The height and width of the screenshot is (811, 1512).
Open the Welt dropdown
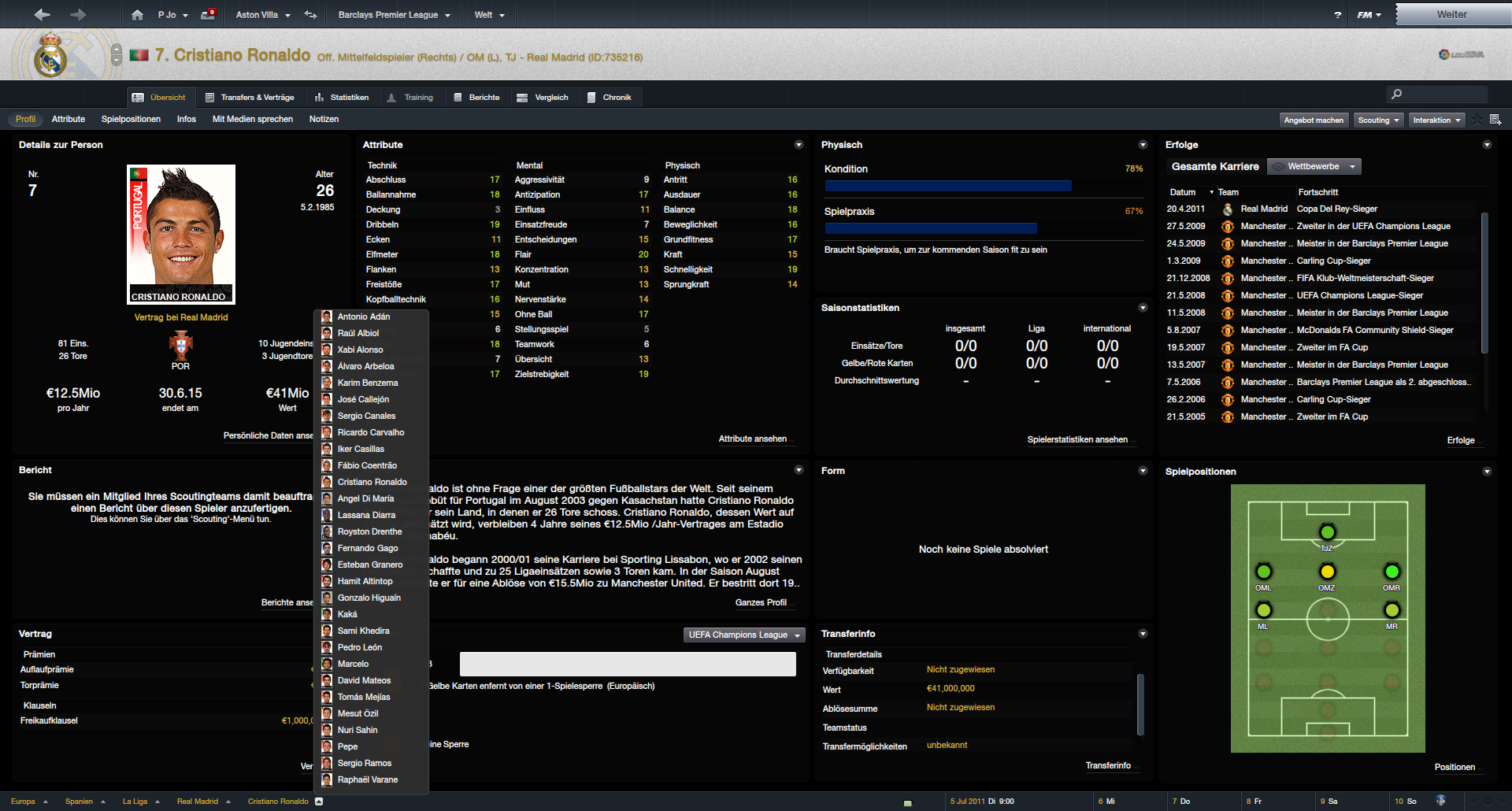pyautogui.click(x=489, y=15)
